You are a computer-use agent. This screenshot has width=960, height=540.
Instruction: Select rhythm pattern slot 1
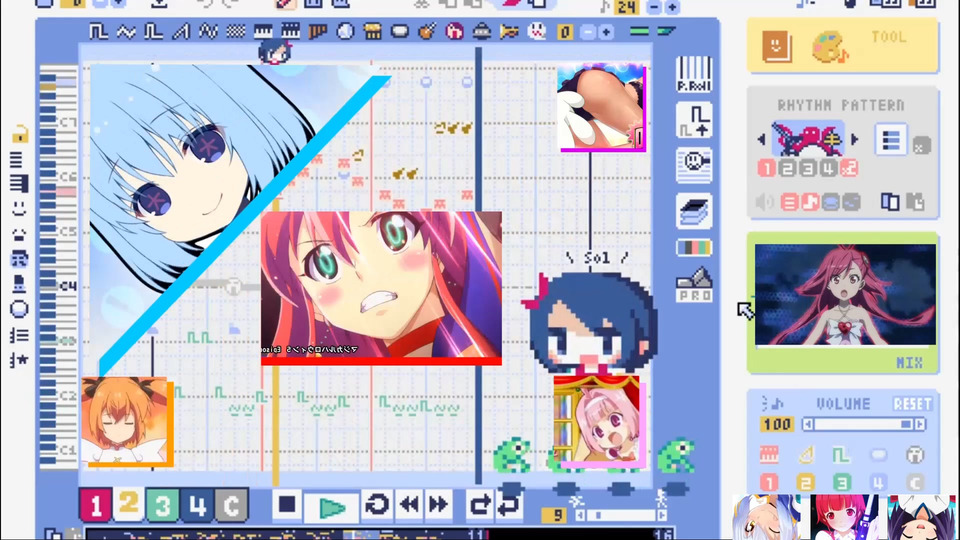point(767,168)
